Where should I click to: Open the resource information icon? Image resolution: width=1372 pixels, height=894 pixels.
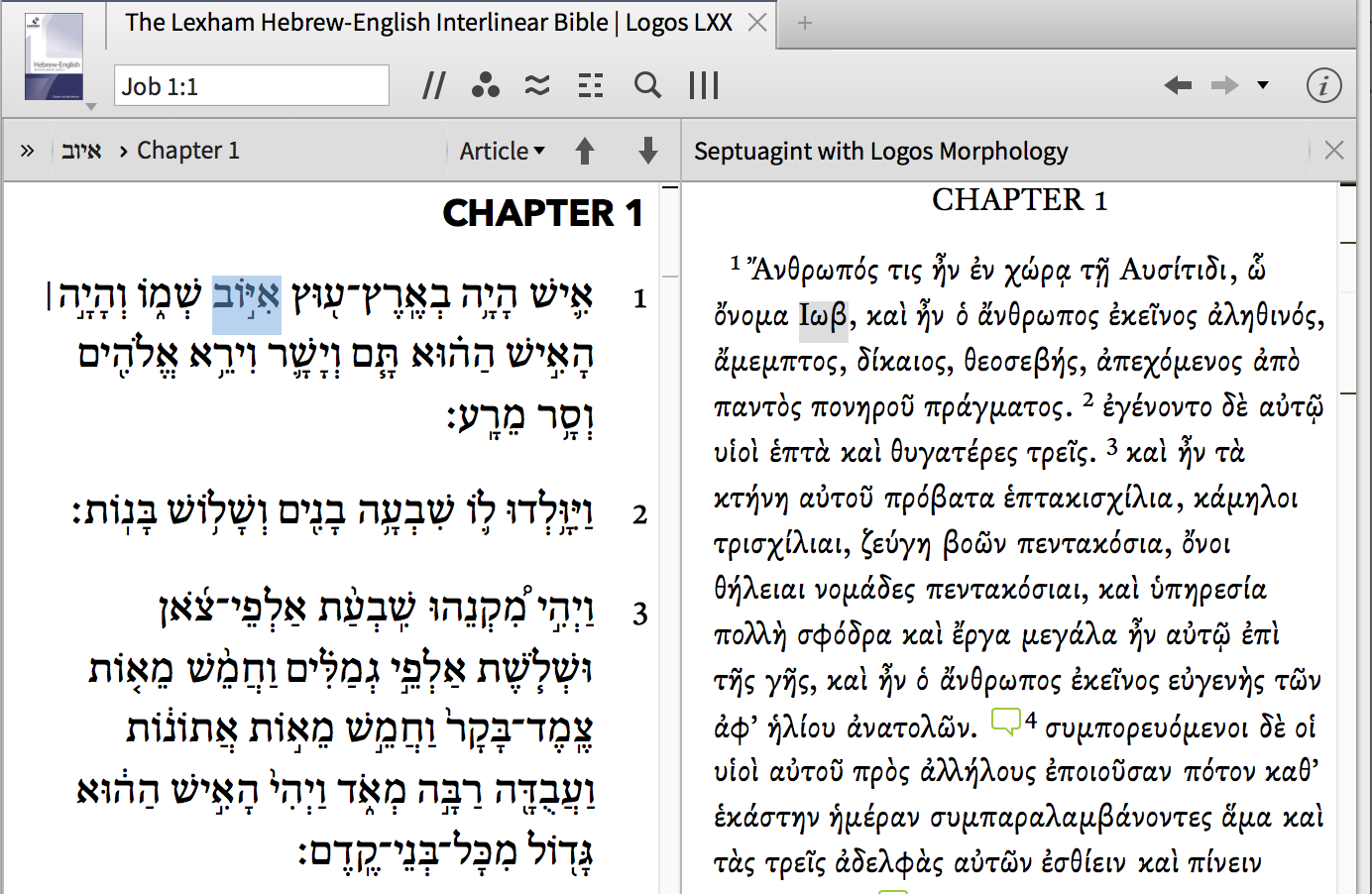pyautogui.click(x=1323, y=85)
